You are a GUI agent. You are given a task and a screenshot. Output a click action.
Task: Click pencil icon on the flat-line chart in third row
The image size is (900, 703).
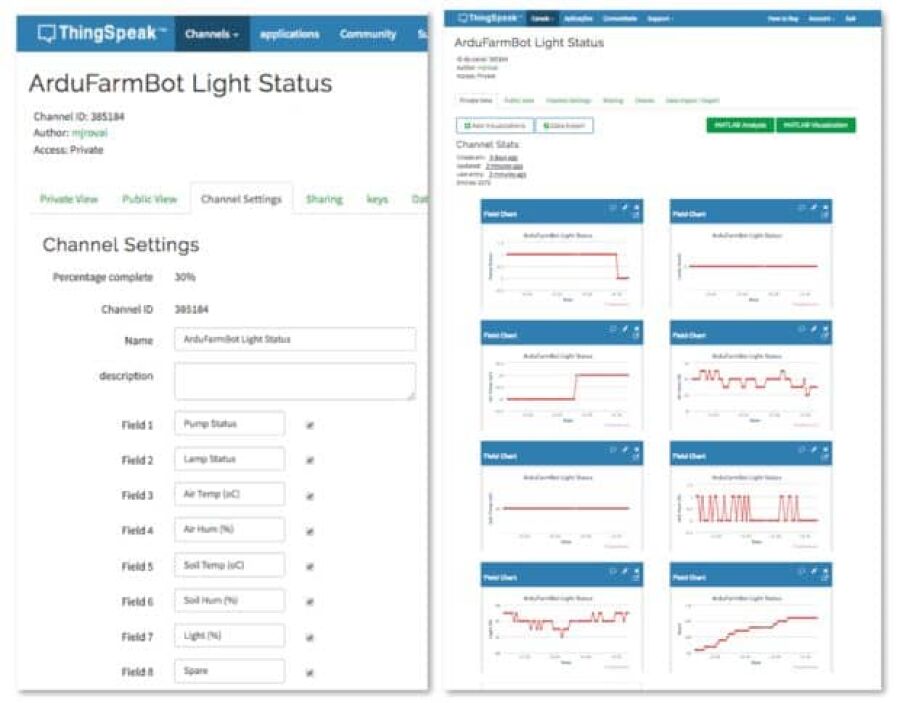625,450
